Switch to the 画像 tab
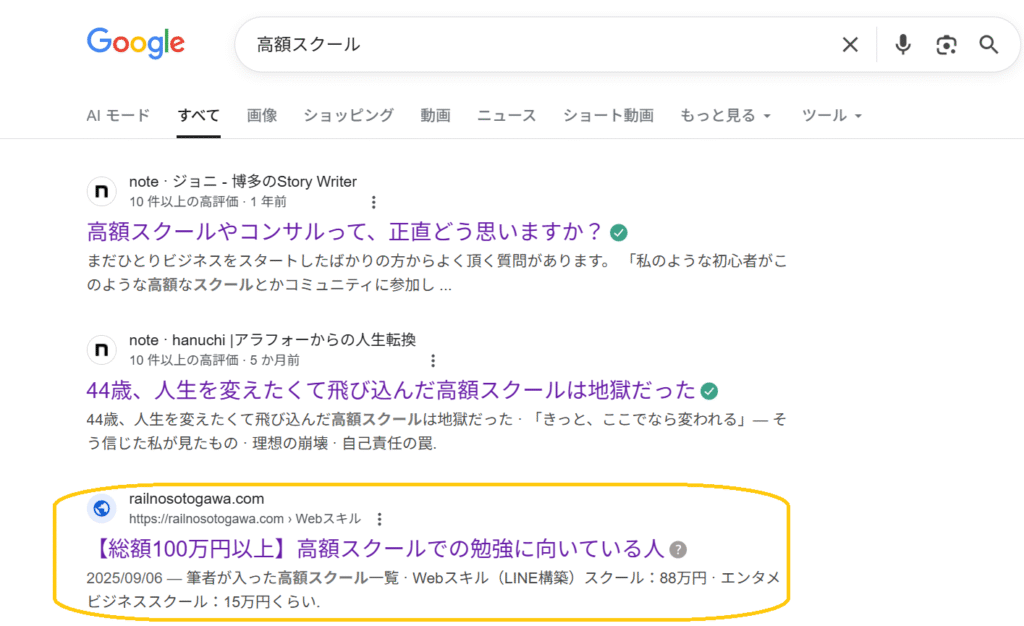This screenshot has width=1024, height=626. point(262,115)
